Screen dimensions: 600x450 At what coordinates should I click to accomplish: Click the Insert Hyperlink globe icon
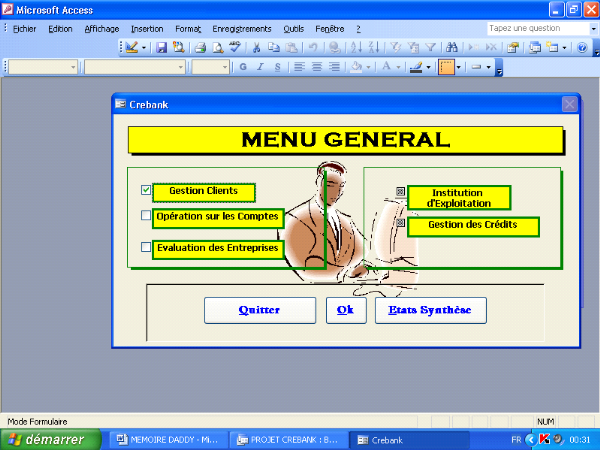[x=335, y=47]
